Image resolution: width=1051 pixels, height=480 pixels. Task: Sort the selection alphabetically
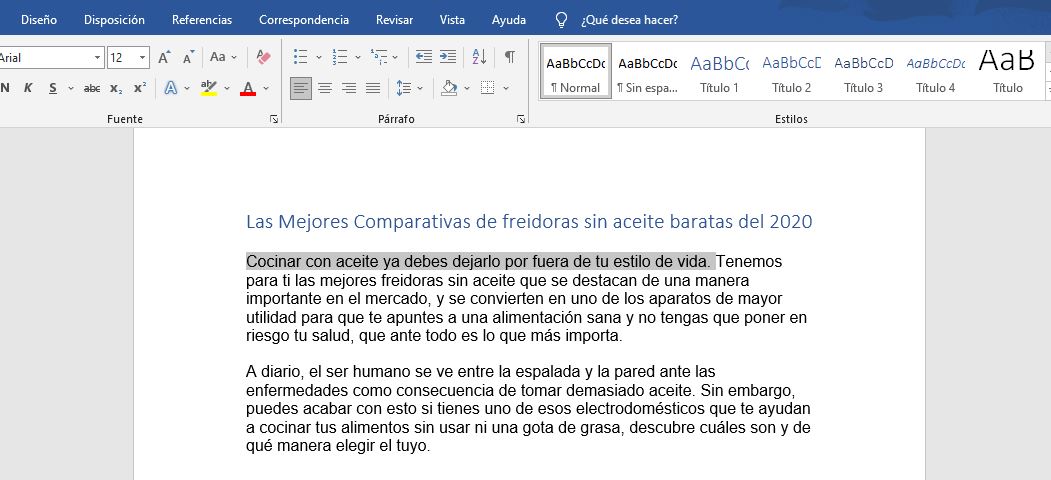coord(479,57)
